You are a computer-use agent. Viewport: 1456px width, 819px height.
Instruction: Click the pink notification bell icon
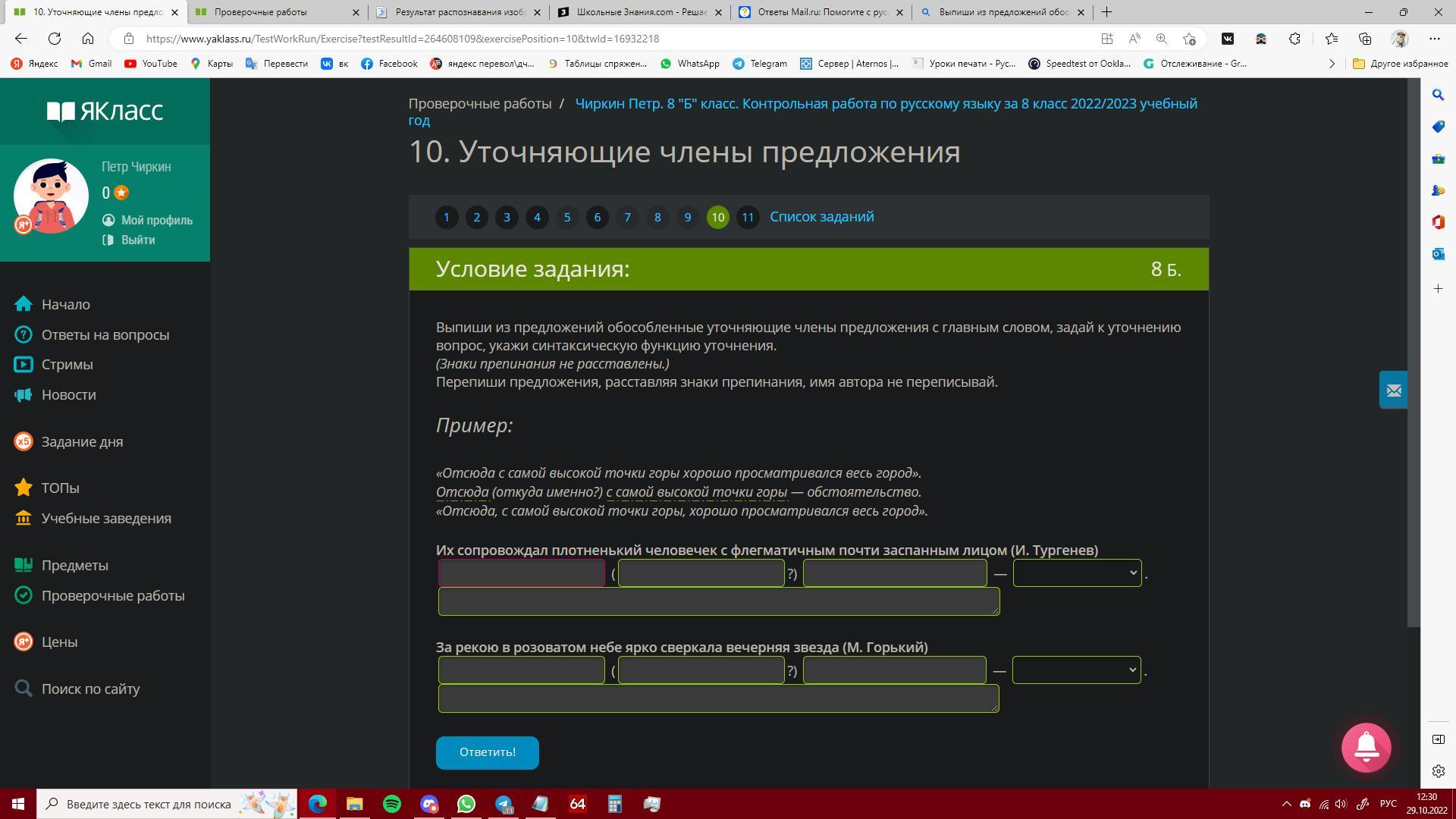(1366, 748)
